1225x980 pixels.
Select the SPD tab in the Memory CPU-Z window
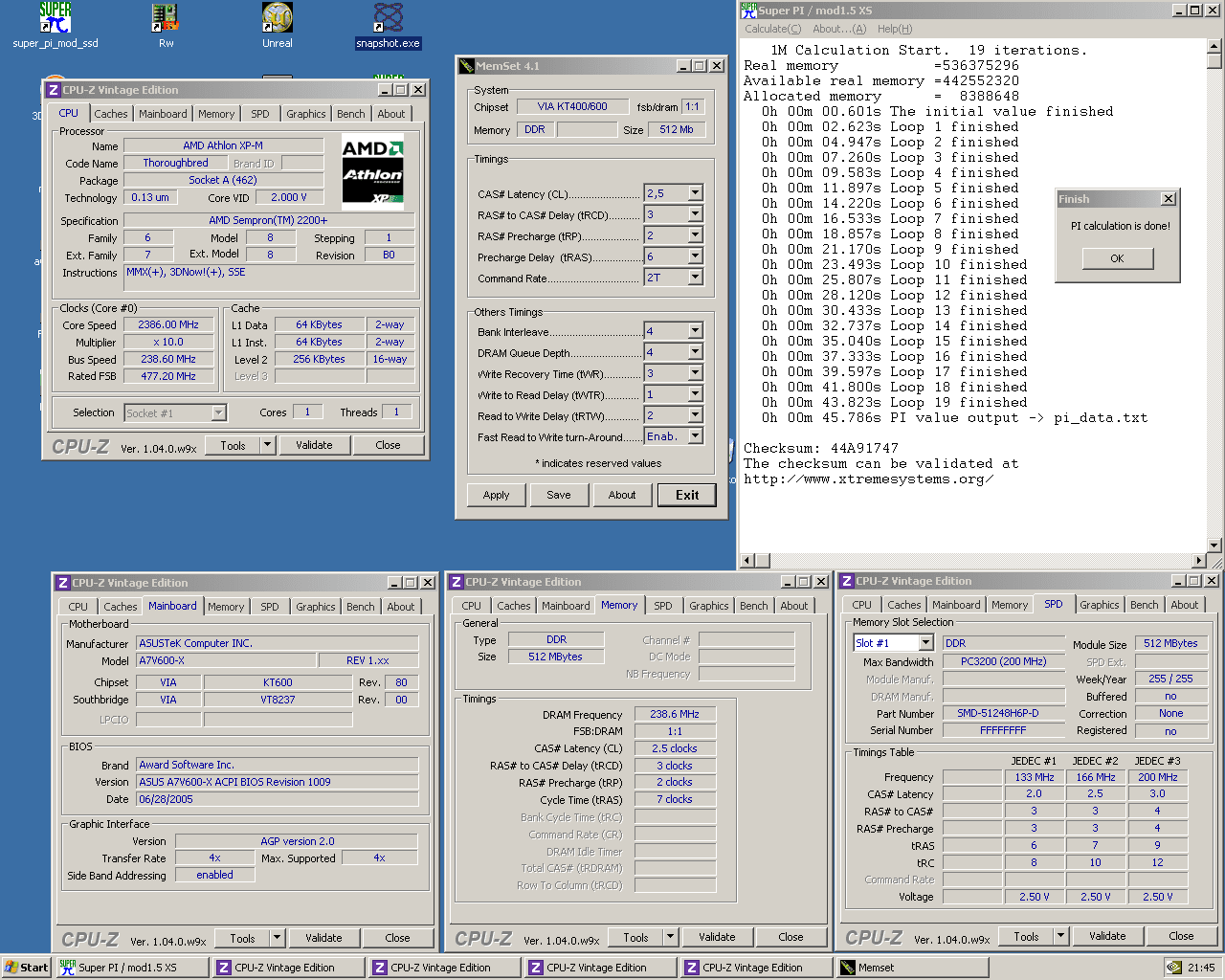coord(663,606)
